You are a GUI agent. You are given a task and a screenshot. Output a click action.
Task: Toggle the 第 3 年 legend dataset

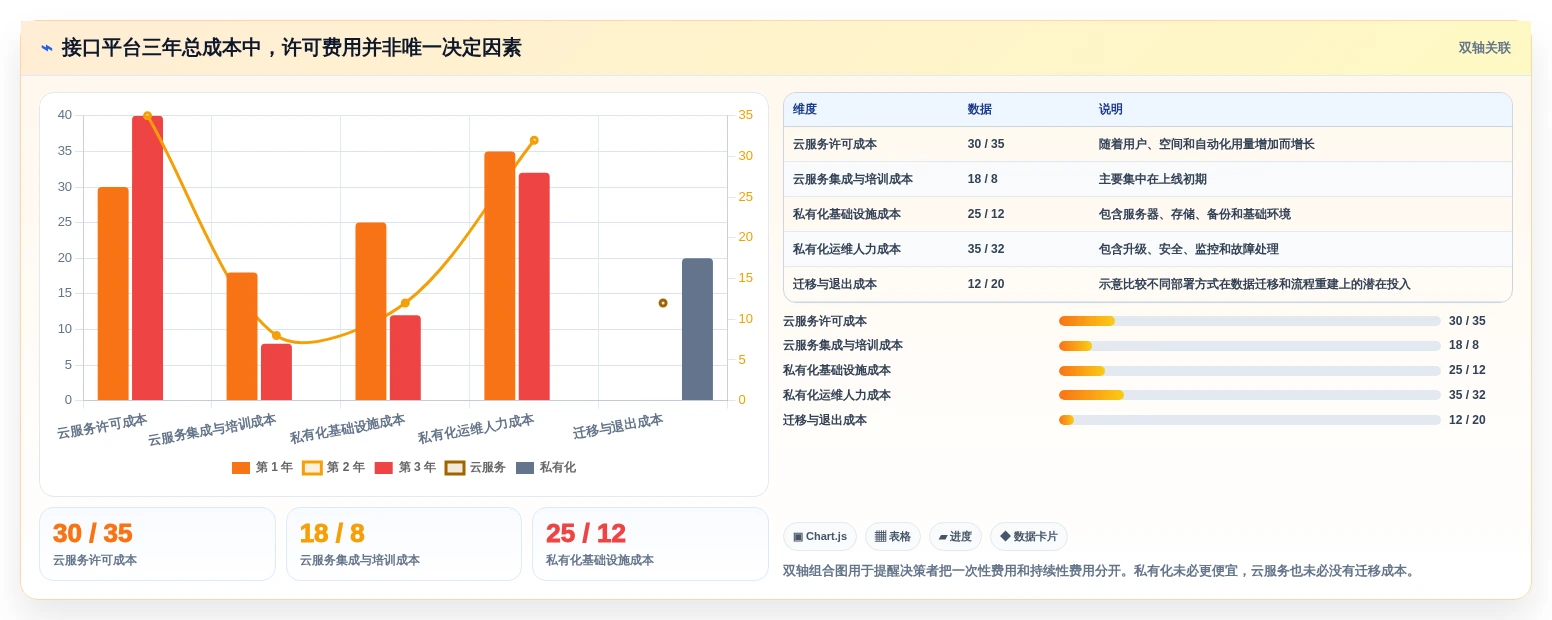pyautogui.click(x=405, y=467)
